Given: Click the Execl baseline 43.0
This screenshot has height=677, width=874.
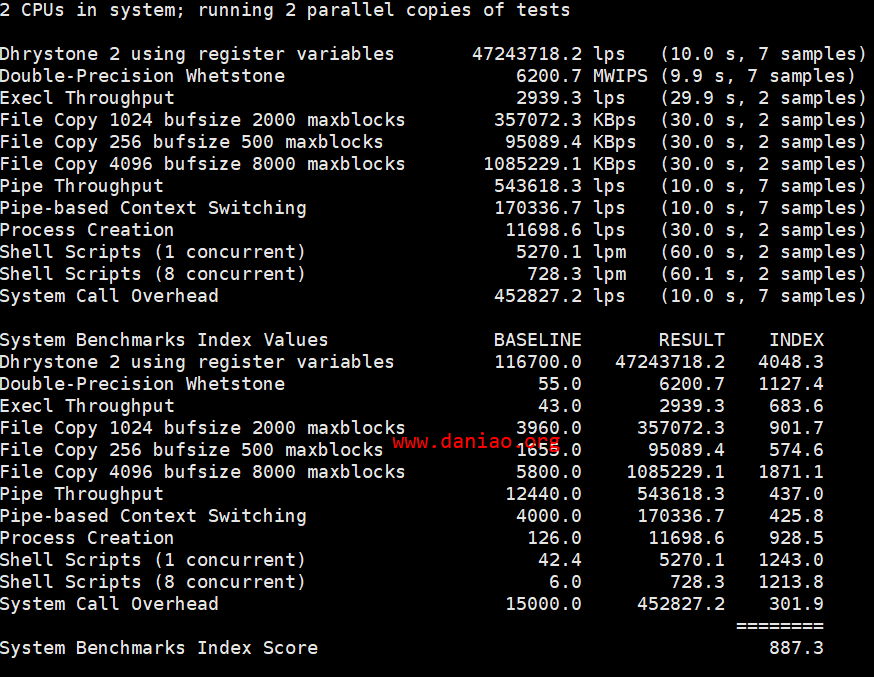Looking at the screenshot, I should click(x=560, y=406).
